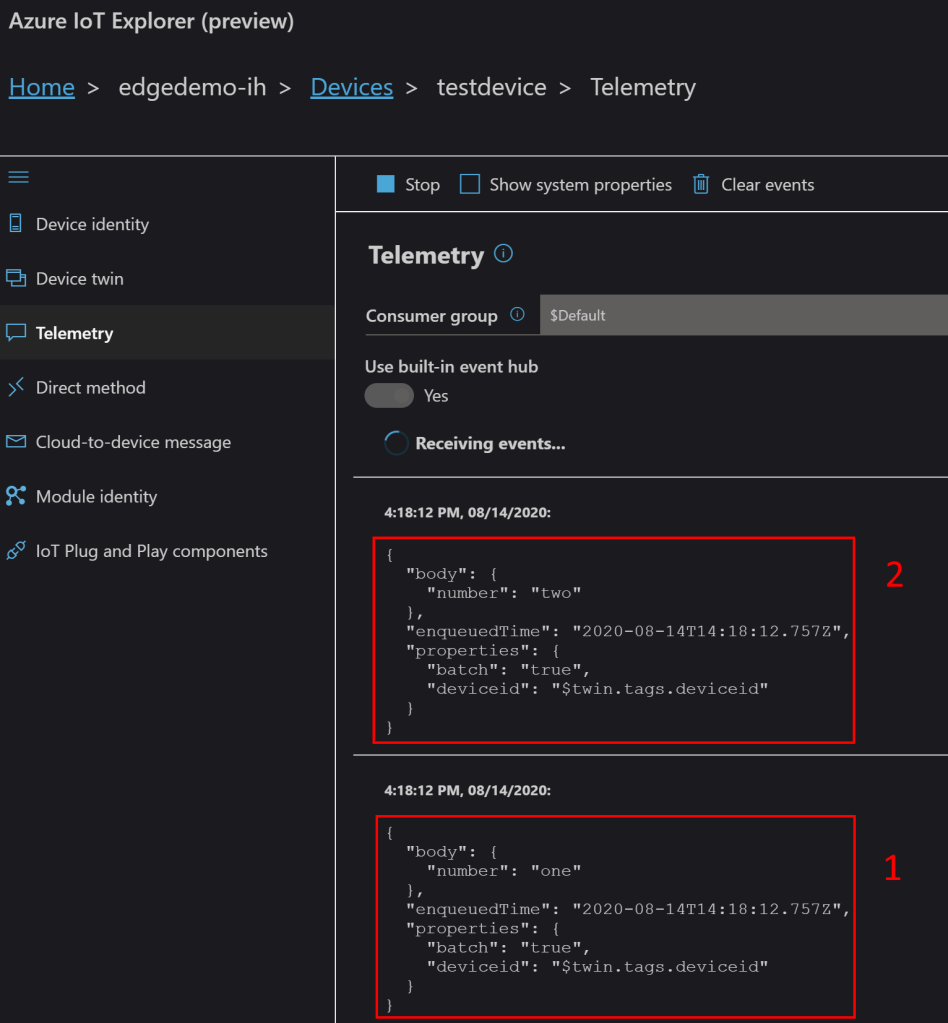Open the Devices breadcrumb link

click(351, 87)
